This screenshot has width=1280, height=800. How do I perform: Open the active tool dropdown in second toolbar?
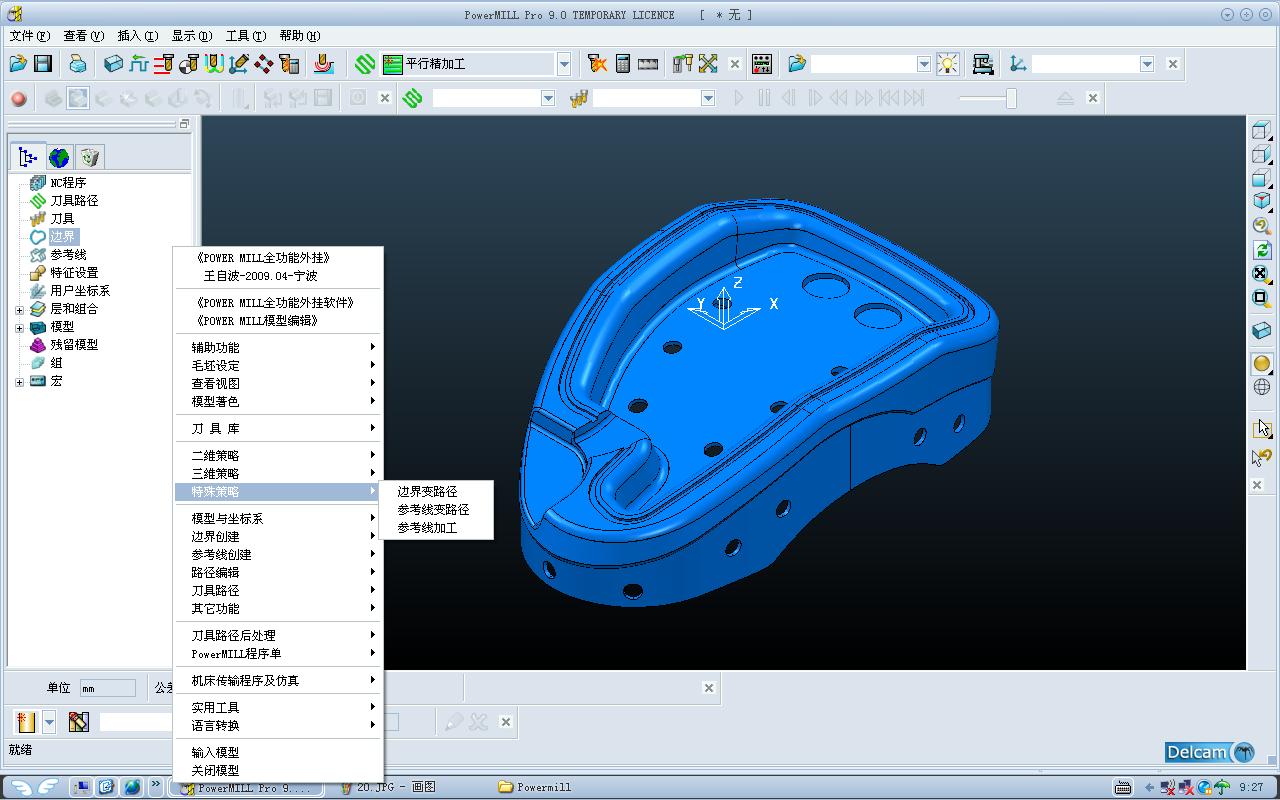[x=708, y=98]
